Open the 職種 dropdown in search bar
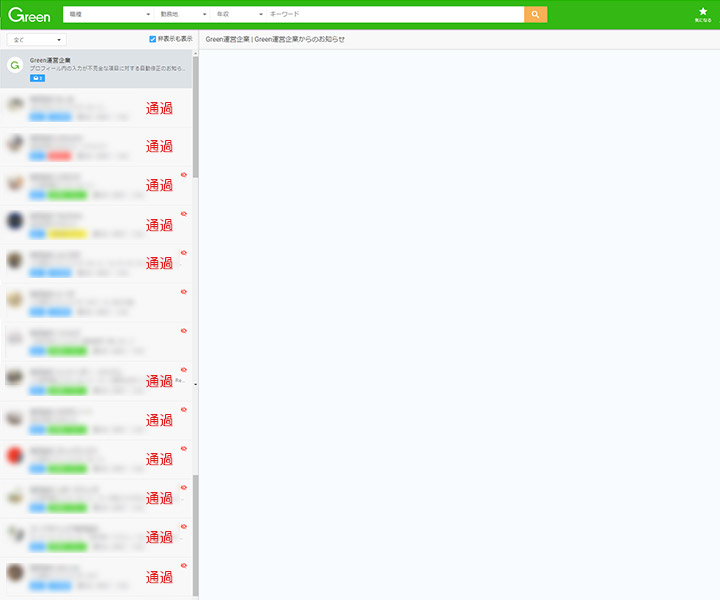 110,14
